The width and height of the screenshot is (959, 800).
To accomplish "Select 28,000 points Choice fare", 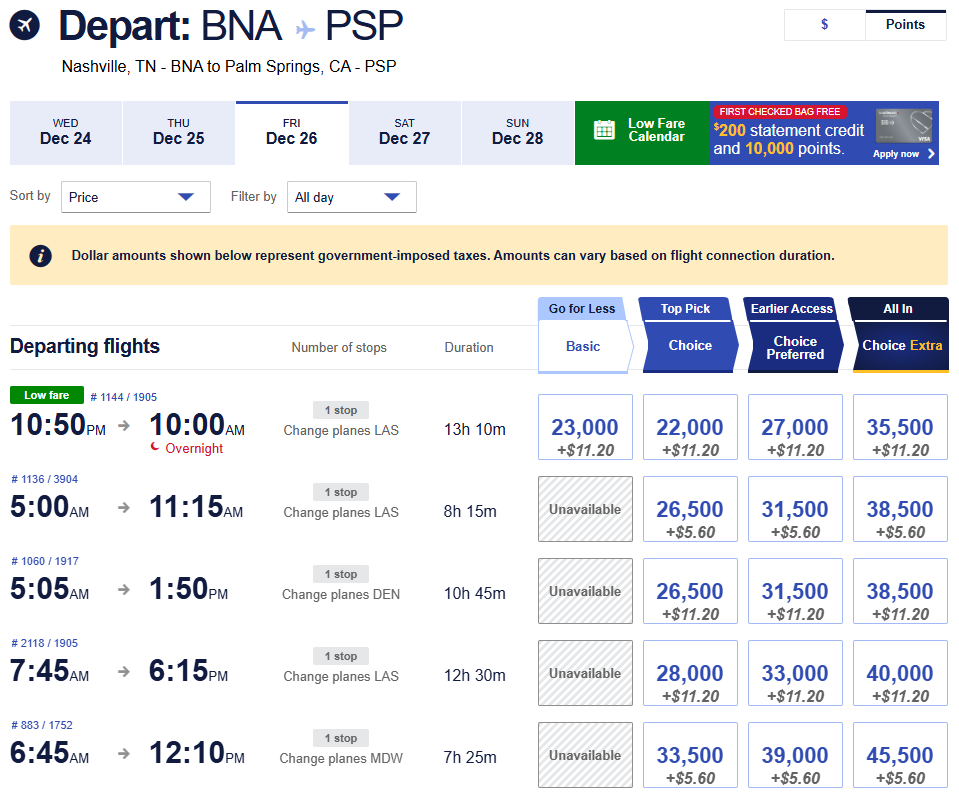I will pos(690,673).
